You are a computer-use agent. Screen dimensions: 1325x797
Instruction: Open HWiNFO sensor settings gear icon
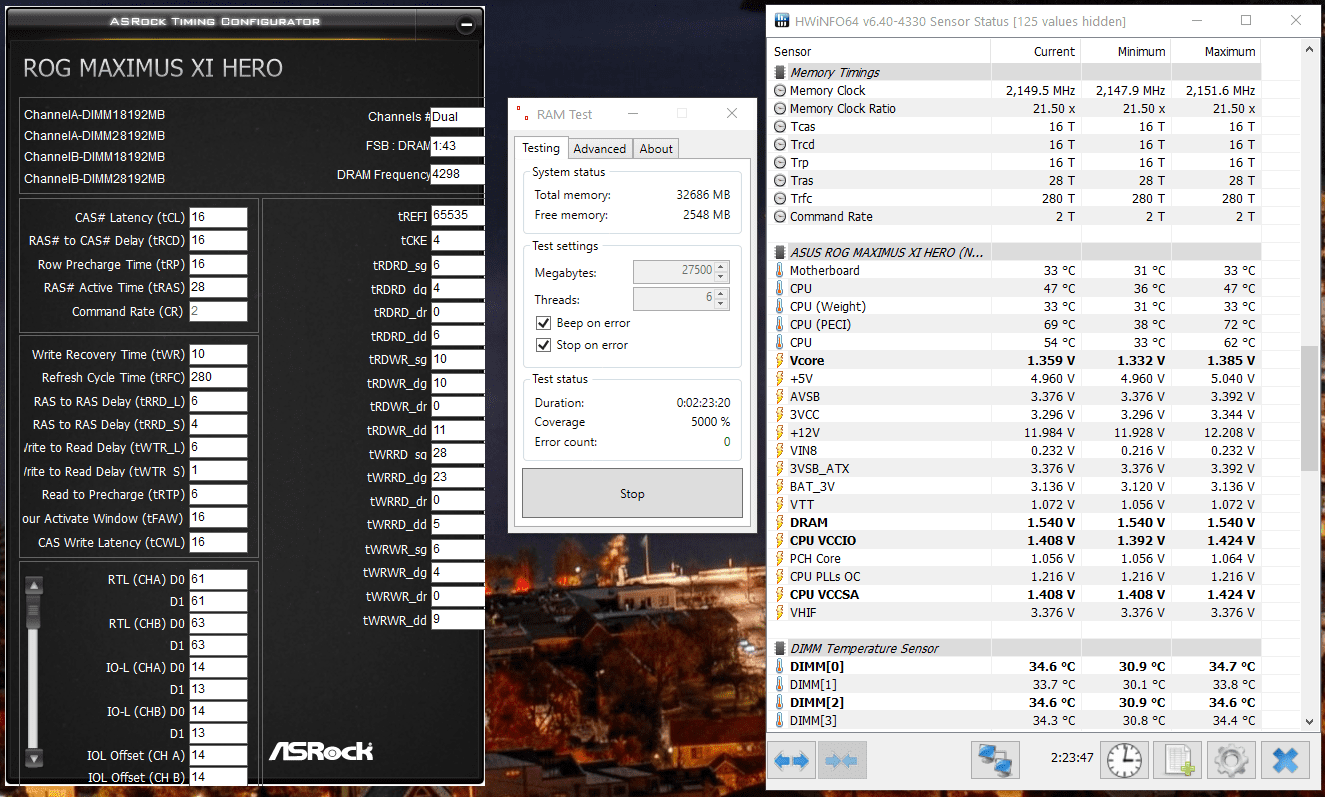point(1231,761)
